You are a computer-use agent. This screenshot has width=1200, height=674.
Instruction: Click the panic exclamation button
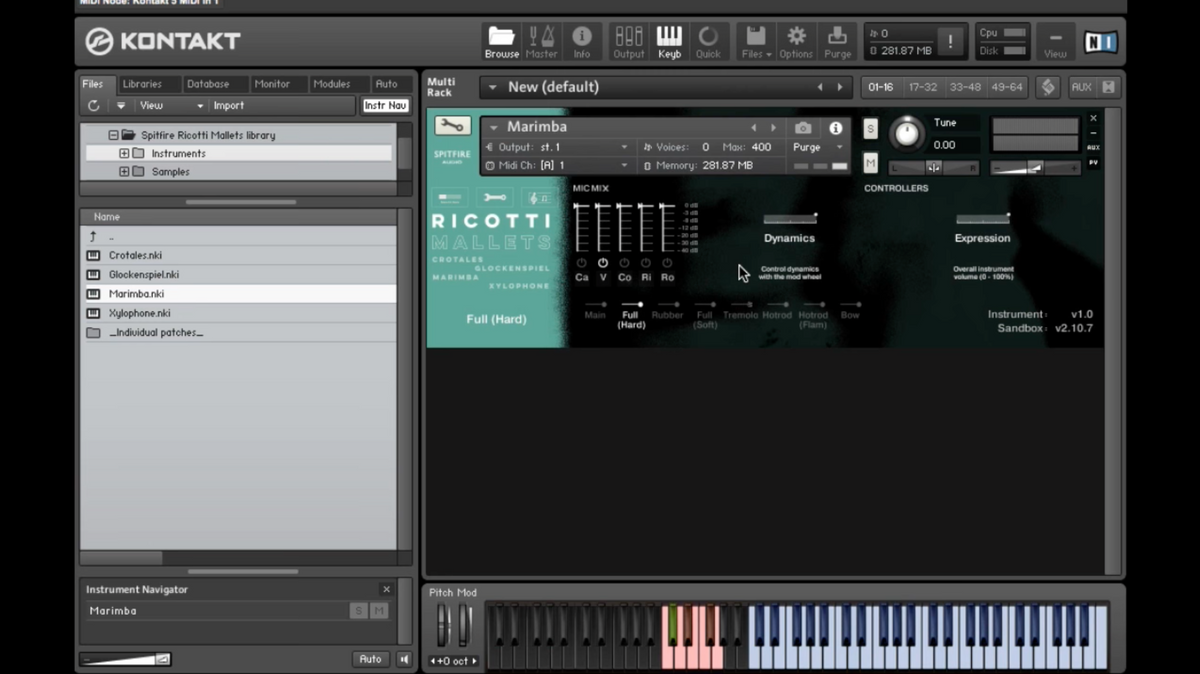coord(950,42)
